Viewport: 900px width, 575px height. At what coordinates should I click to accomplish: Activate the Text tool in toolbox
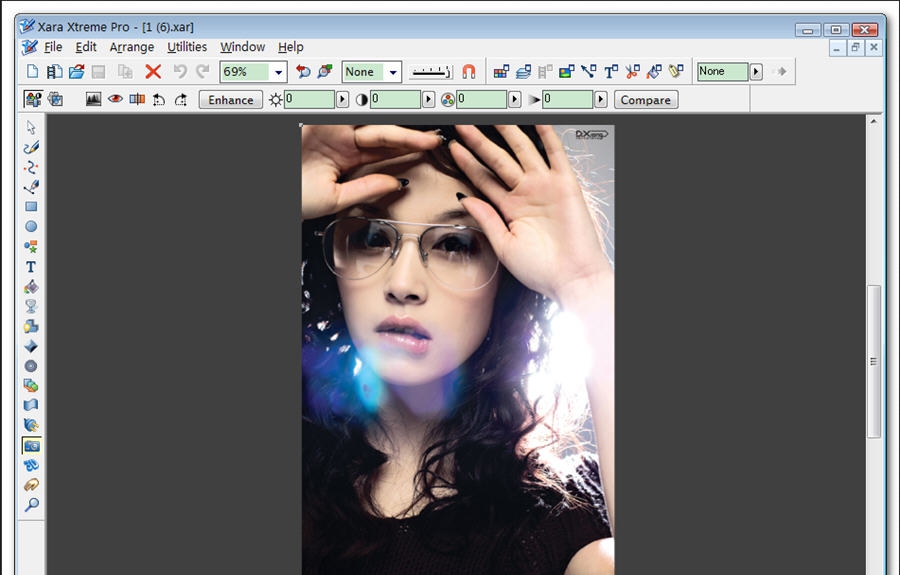(31, 267)
